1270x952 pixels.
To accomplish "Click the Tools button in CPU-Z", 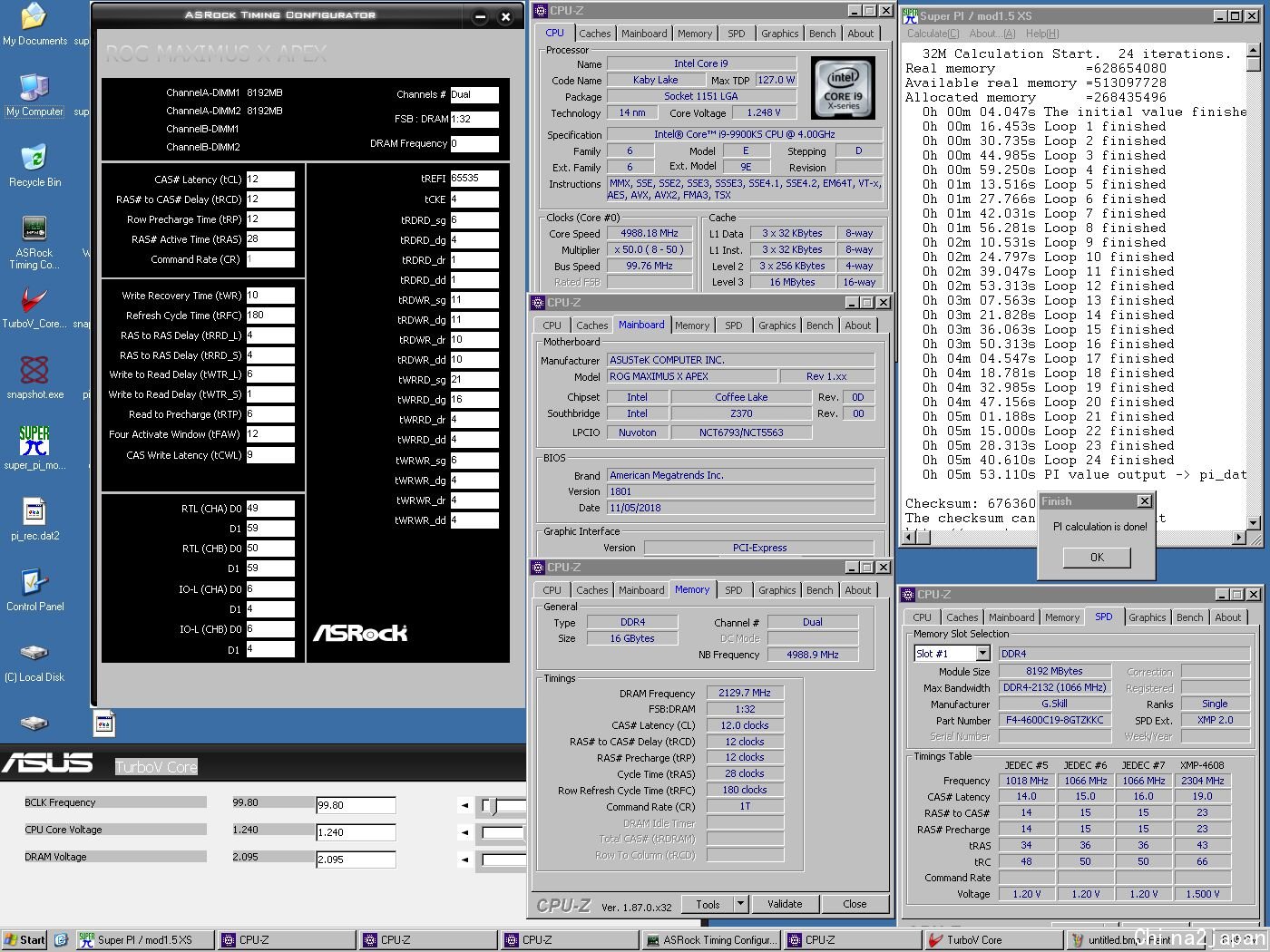I will tap(708, 904).
